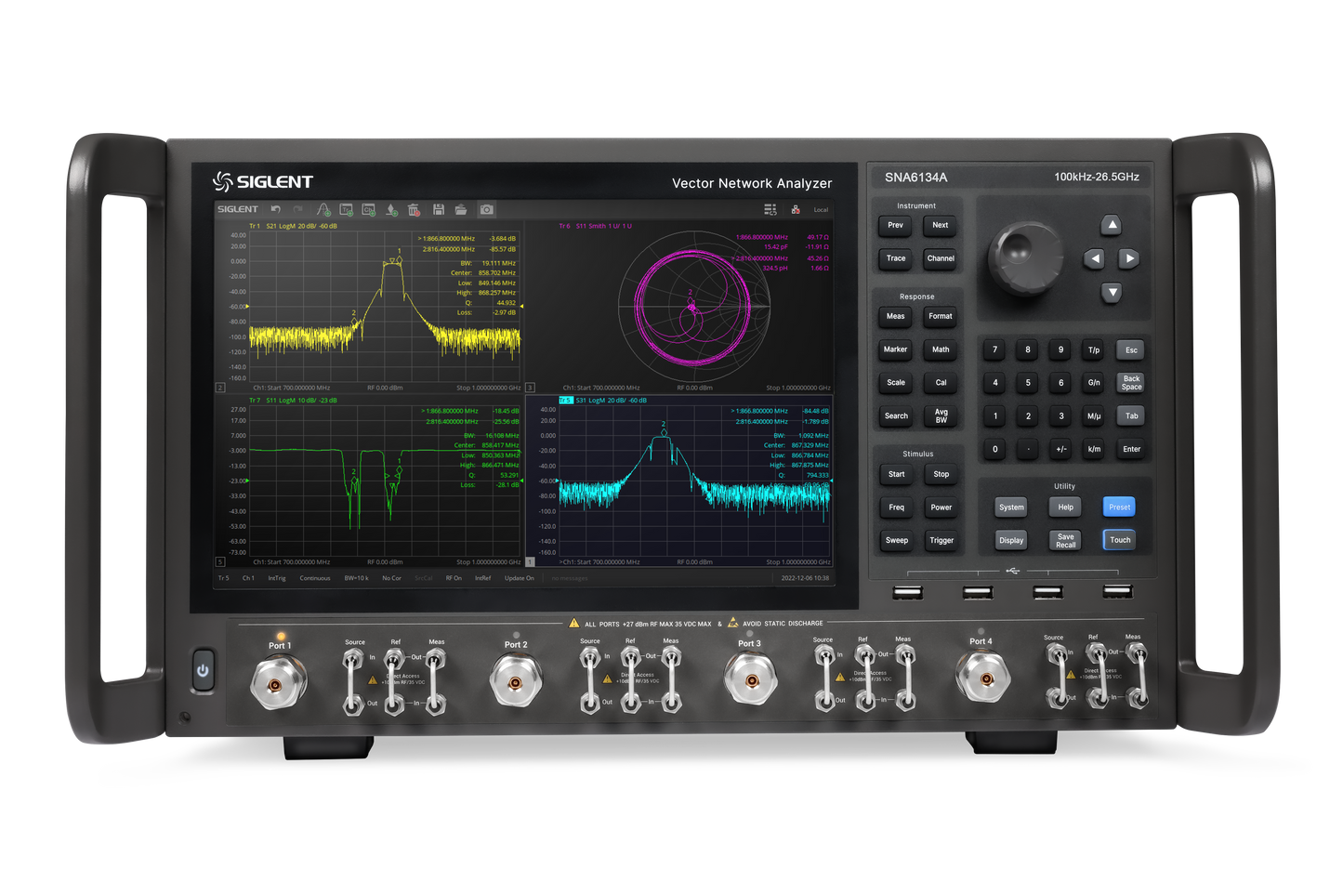Select the Tr 6 S11 Smith trace title

pos(595,226)
